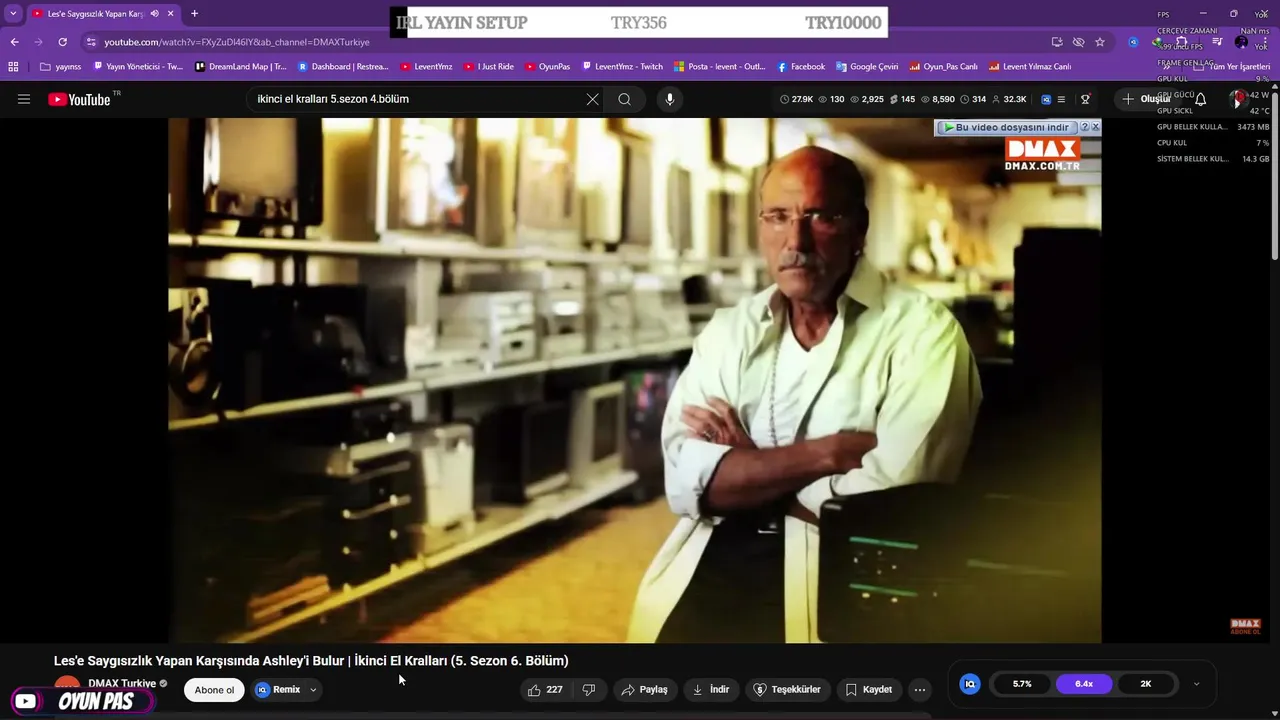Open YouTube notifications bell
This screenshot has width=1280, height=720.
(1200, 99)
